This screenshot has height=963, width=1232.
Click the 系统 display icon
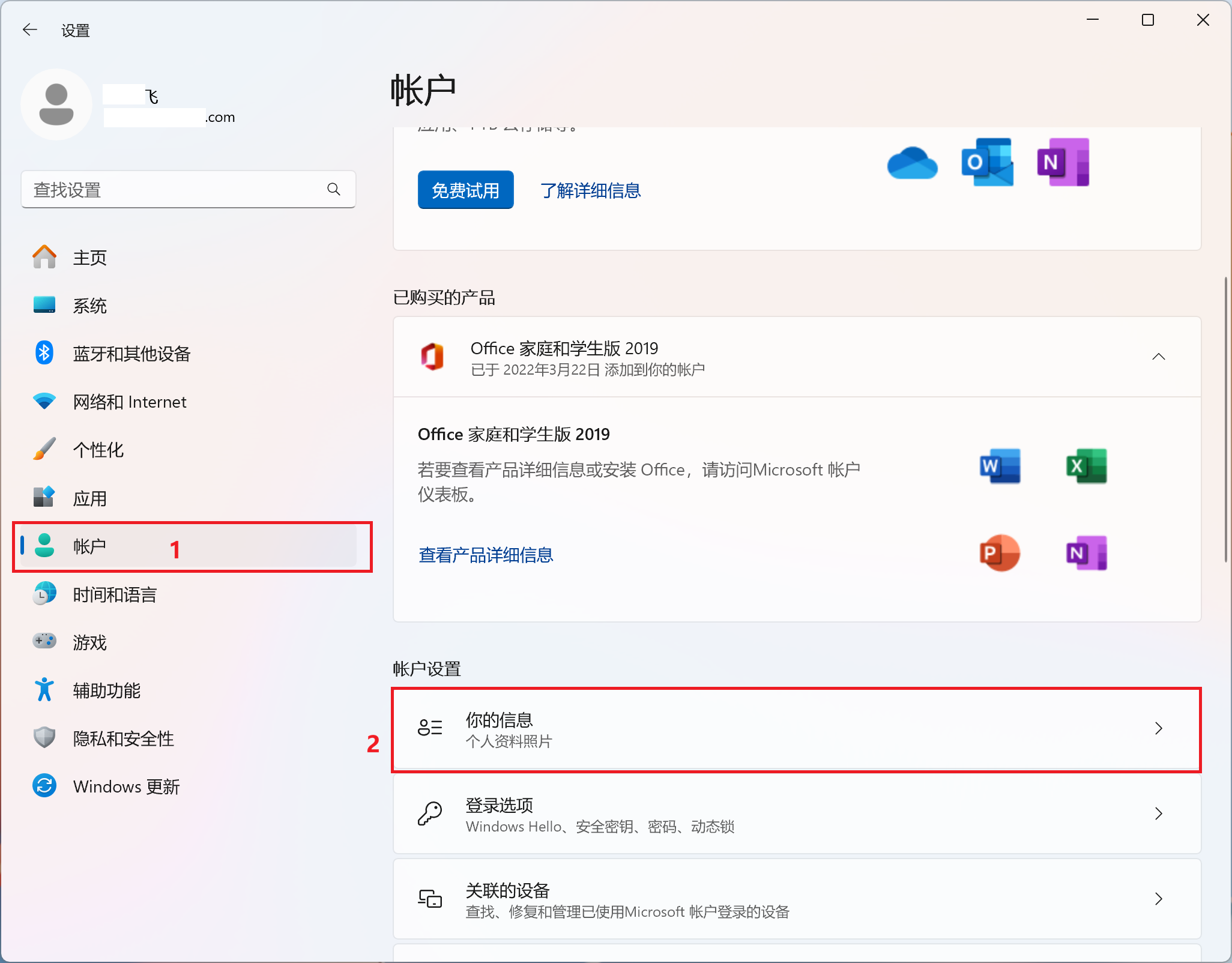[44, 306]
